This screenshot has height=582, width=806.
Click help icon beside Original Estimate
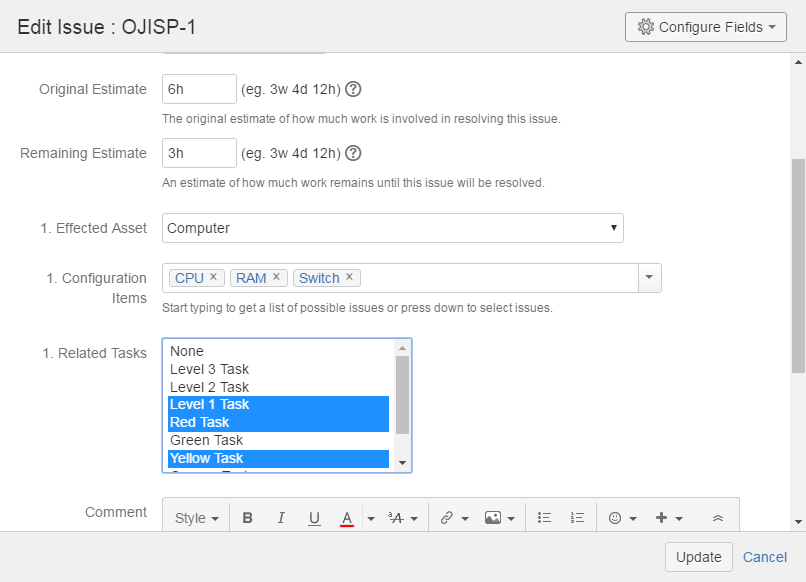353,89
